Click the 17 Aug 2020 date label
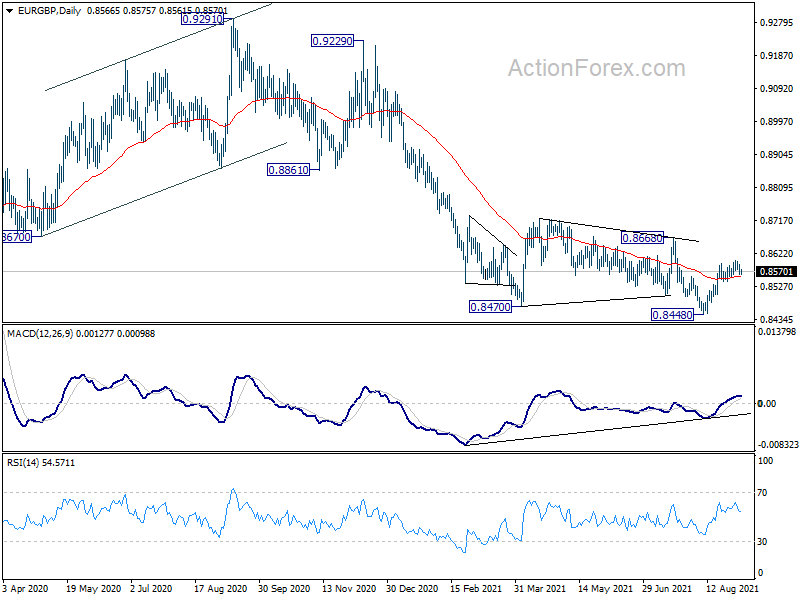 pos(220,588)
